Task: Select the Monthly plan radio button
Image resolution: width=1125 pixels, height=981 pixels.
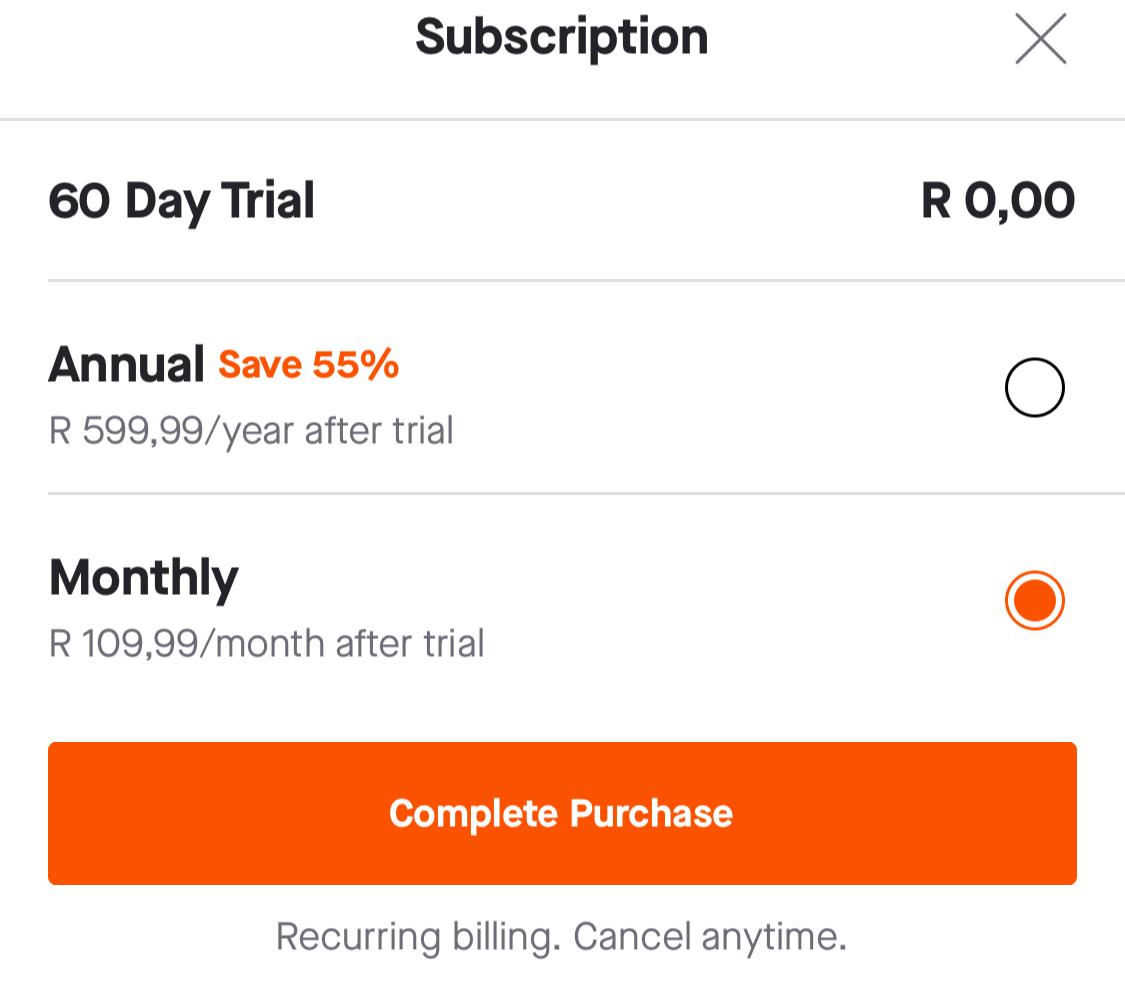Action: [1034, 601]
